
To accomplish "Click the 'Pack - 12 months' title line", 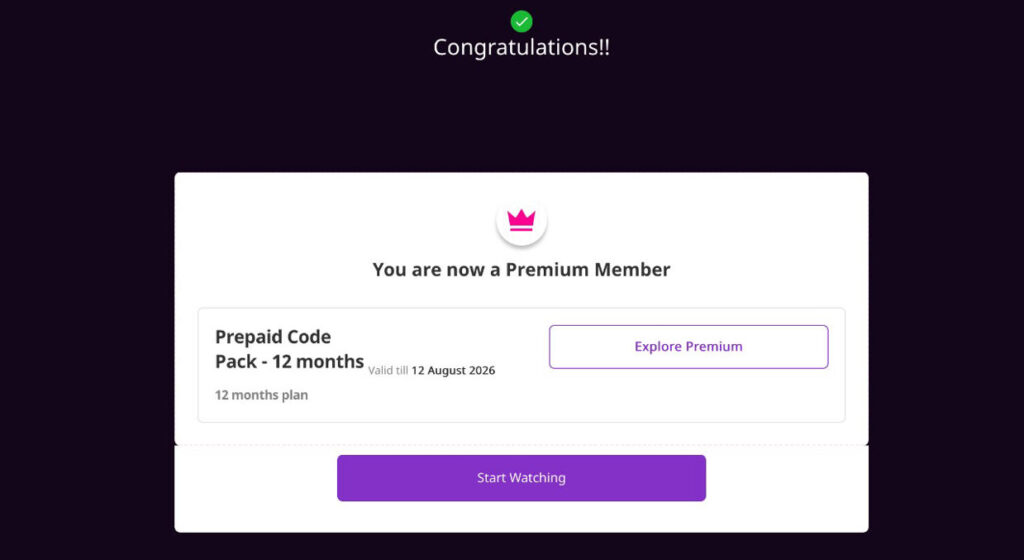I will point(289,362).
